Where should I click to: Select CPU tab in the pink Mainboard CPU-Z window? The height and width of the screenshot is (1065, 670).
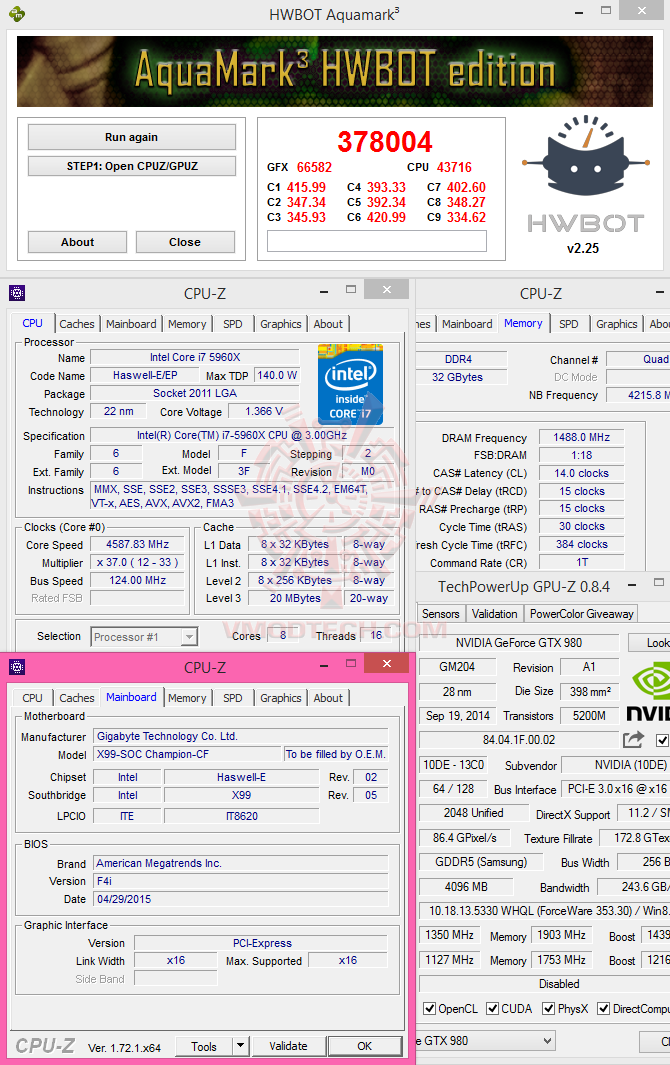pyautogui.click(x=32, y=698)
